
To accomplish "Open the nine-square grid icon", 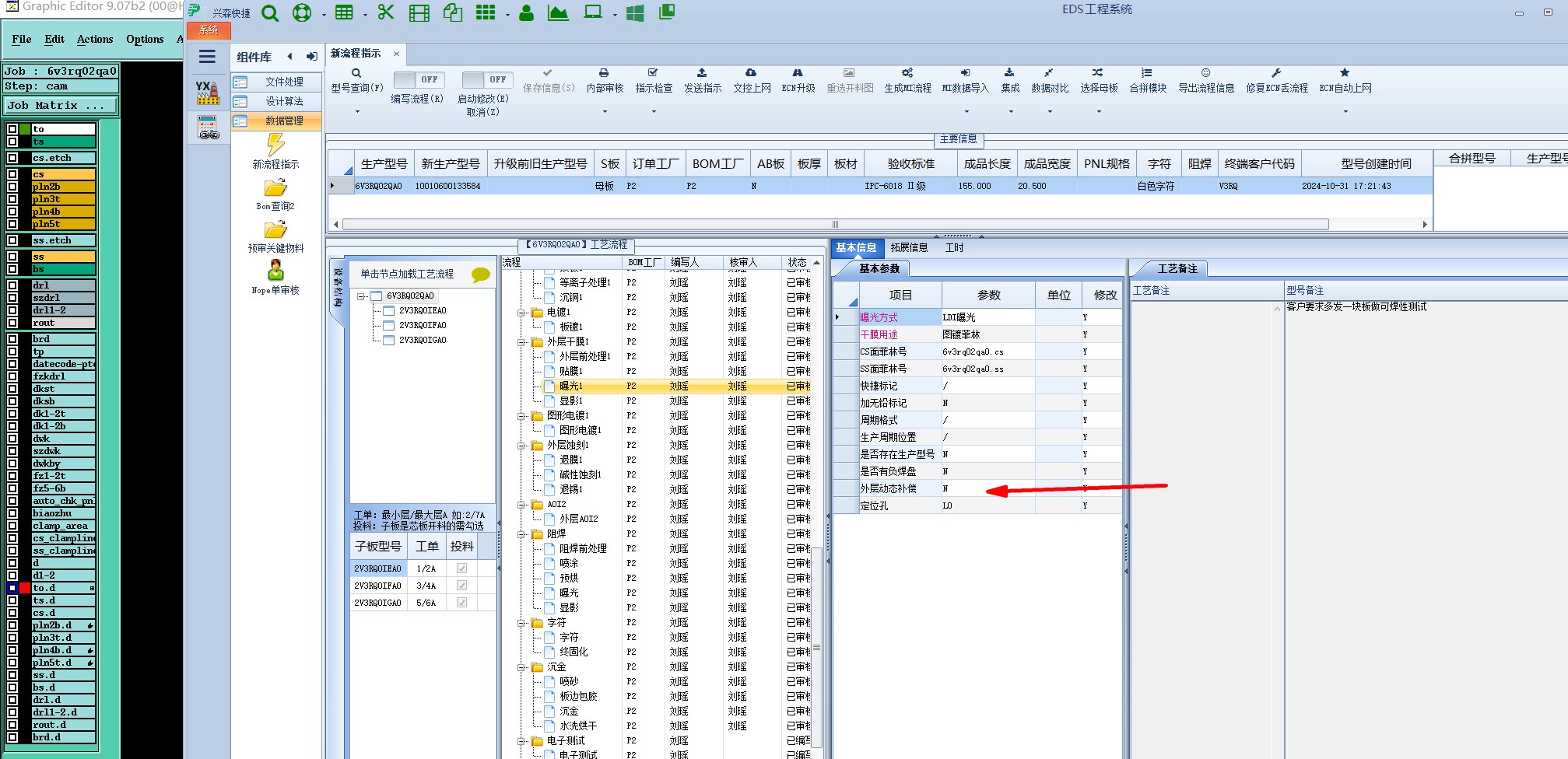I will click(486, 12).
